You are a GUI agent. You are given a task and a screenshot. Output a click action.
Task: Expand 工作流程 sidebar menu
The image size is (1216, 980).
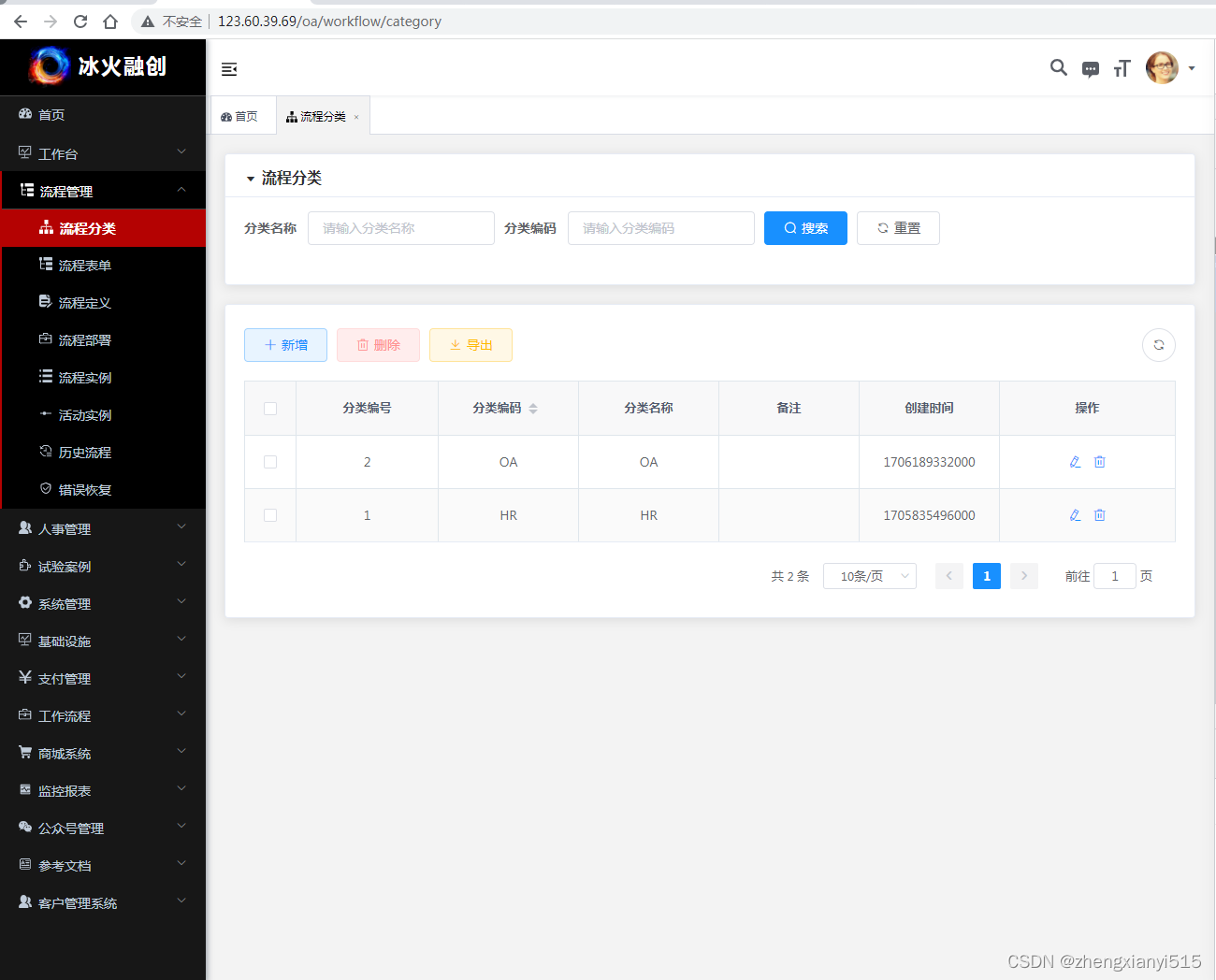(x=103, y=715)
